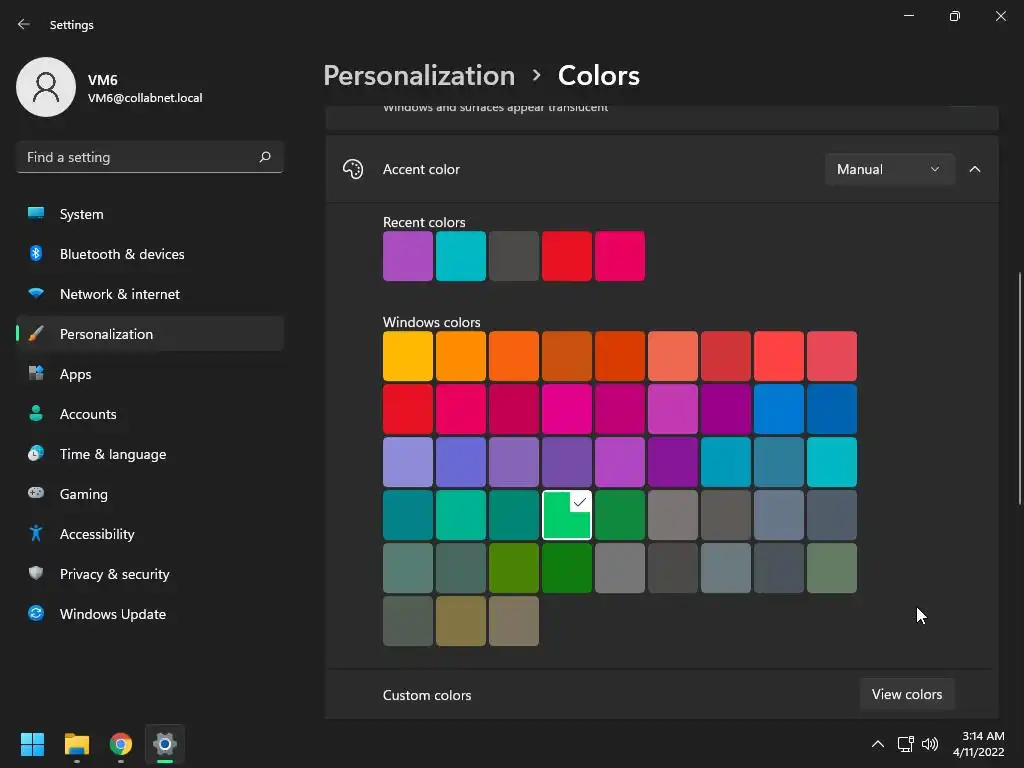Open Gaming settings

(150, 494)
